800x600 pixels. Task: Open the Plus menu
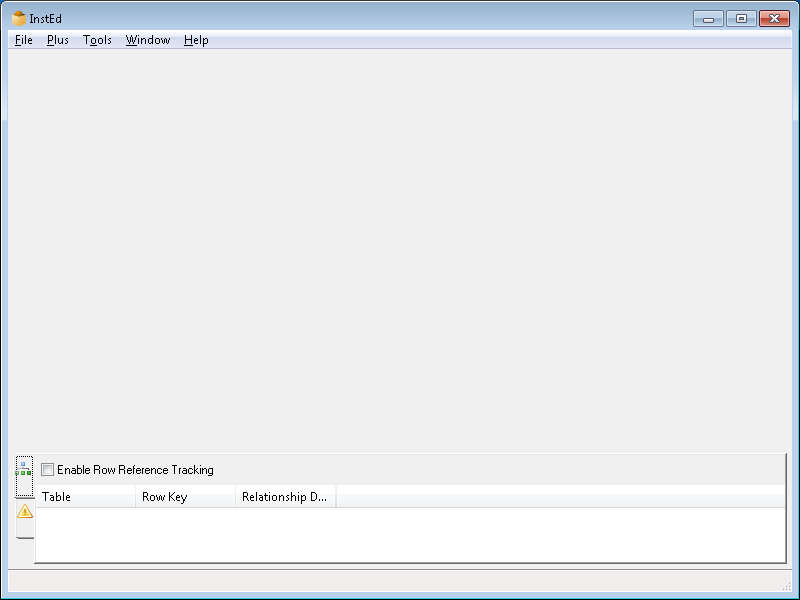coord(57,40)
